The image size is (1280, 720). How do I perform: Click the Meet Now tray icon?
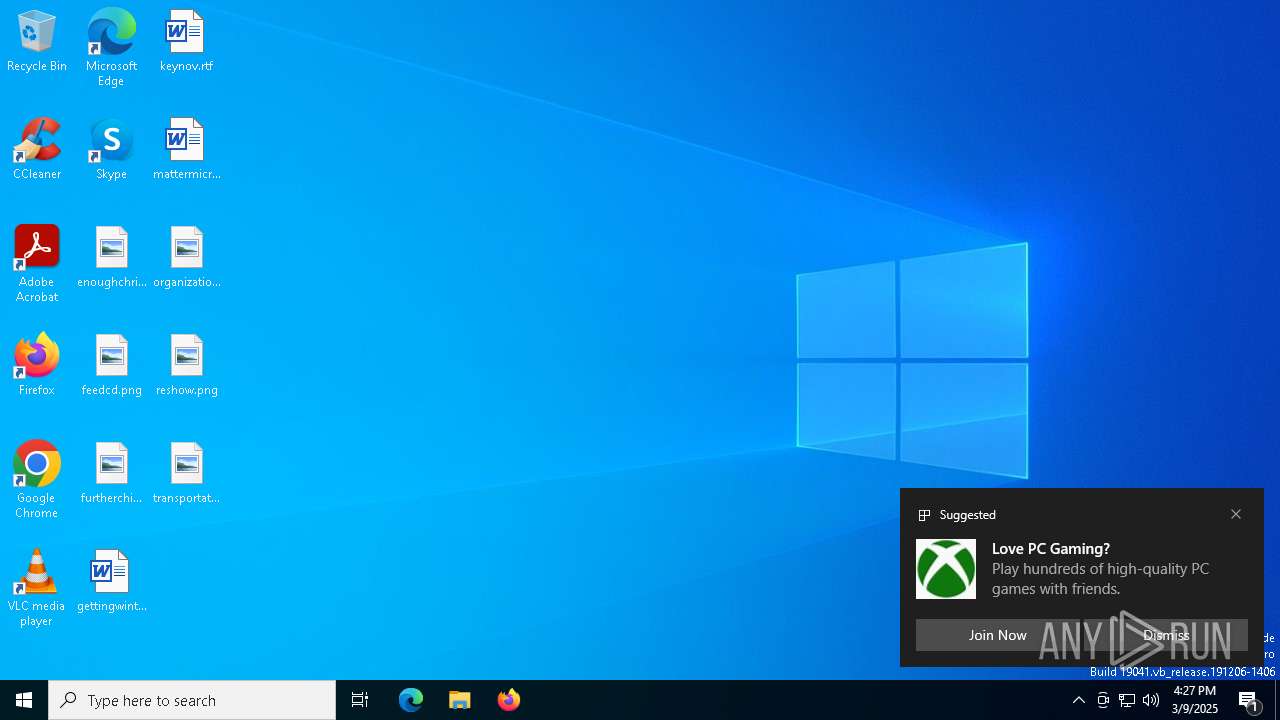pos(1103,700)
